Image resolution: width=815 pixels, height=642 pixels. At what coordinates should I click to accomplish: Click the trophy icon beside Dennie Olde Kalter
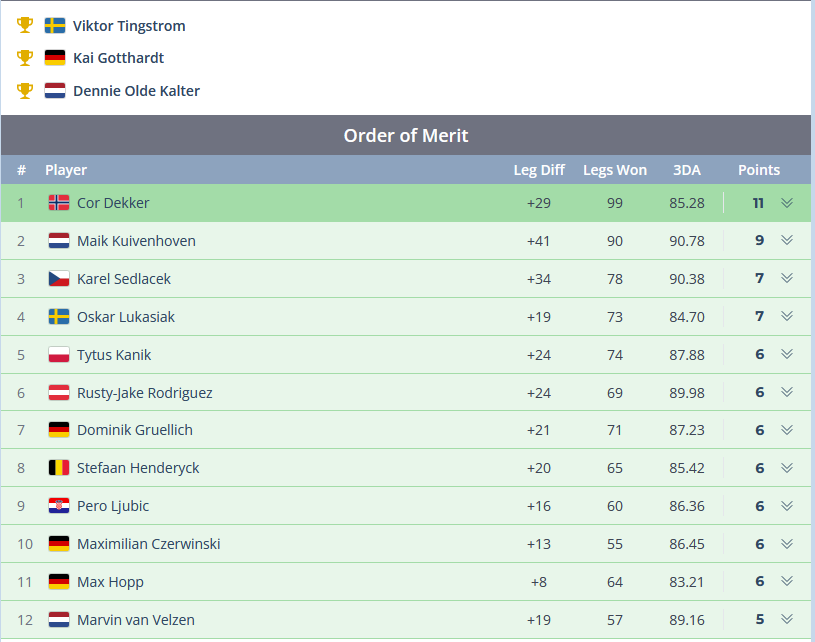[25, 91]
